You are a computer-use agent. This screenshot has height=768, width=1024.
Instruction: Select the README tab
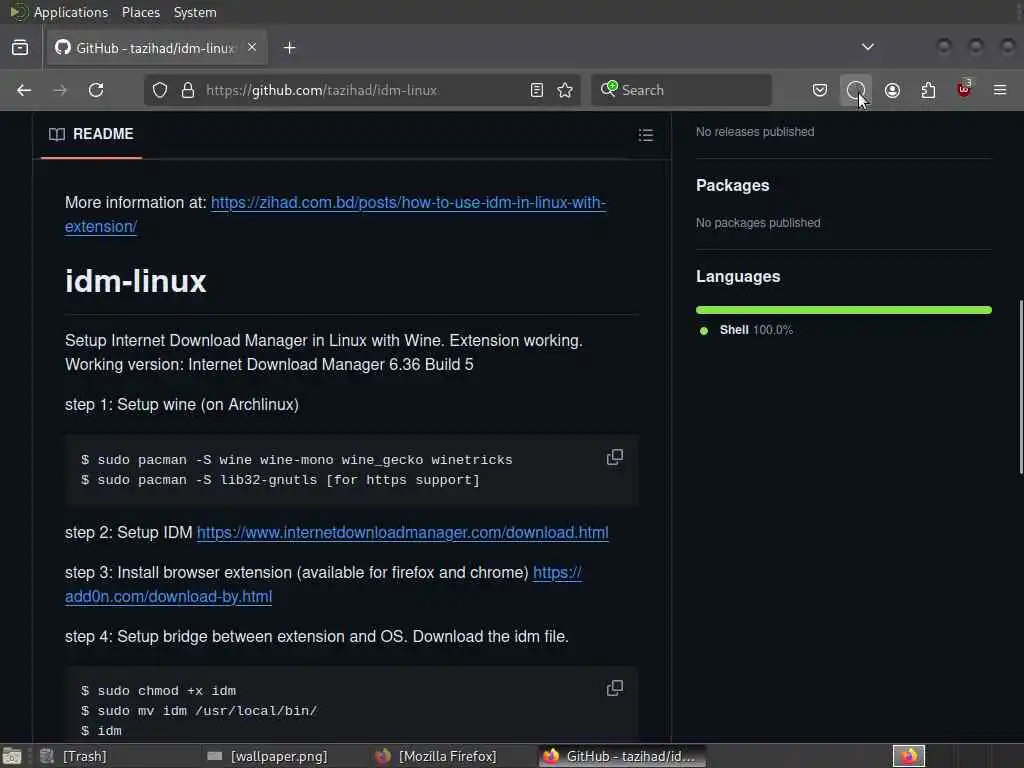(91, 135)
